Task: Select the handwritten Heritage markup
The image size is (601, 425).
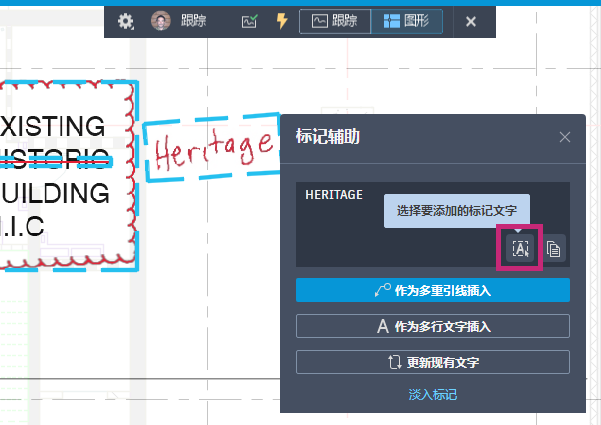Action: [211, 149]
